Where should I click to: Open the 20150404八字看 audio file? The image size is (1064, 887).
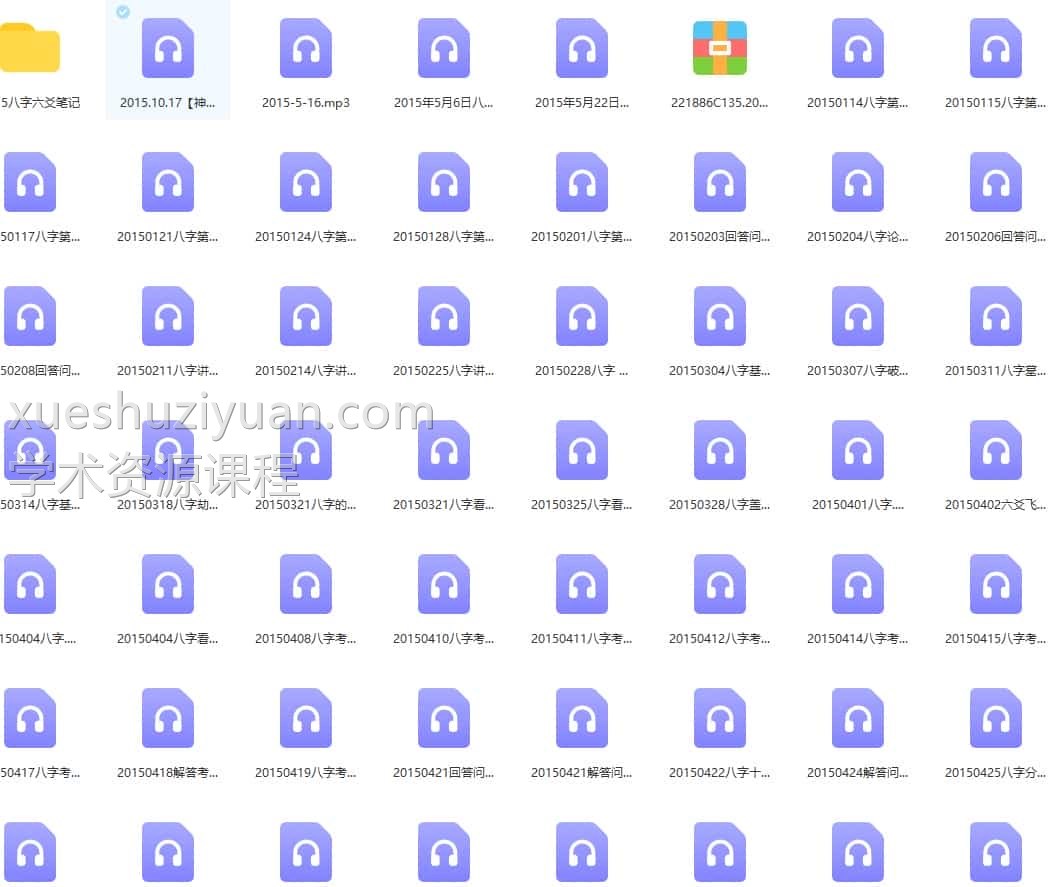click(x=167, y=583)
